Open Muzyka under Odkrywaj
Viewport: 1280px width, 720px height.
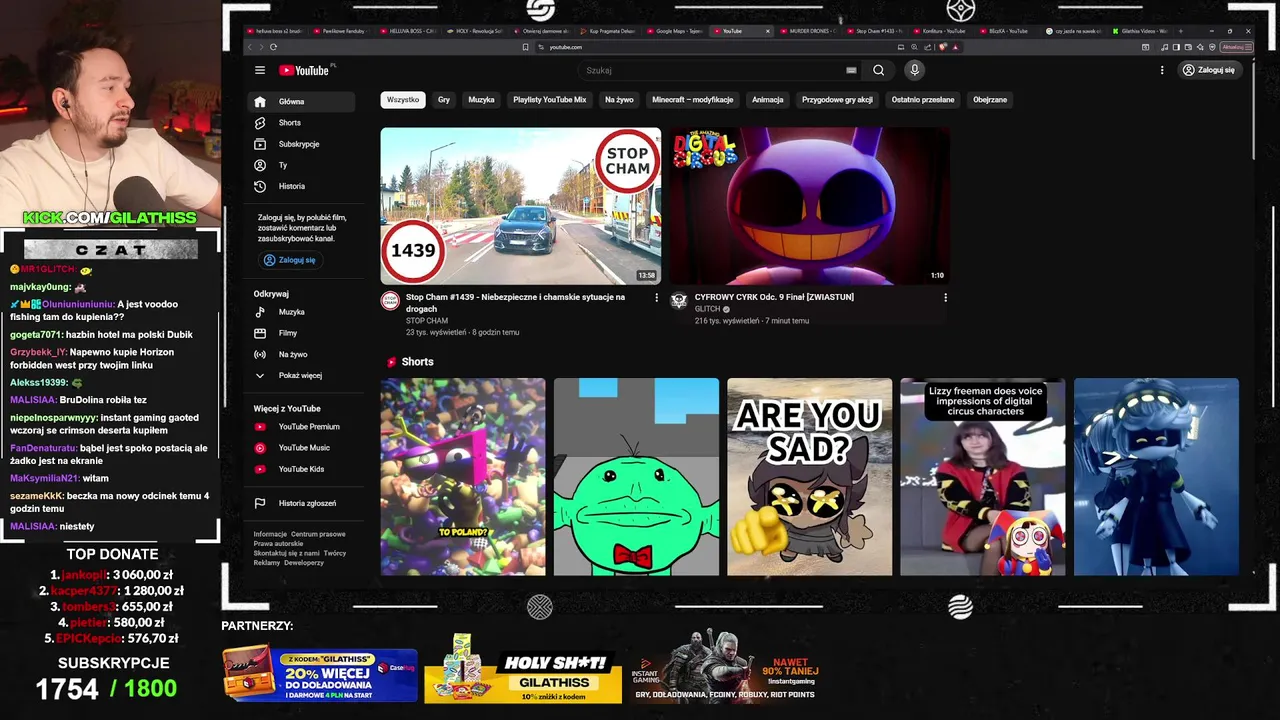pos(301,312)
